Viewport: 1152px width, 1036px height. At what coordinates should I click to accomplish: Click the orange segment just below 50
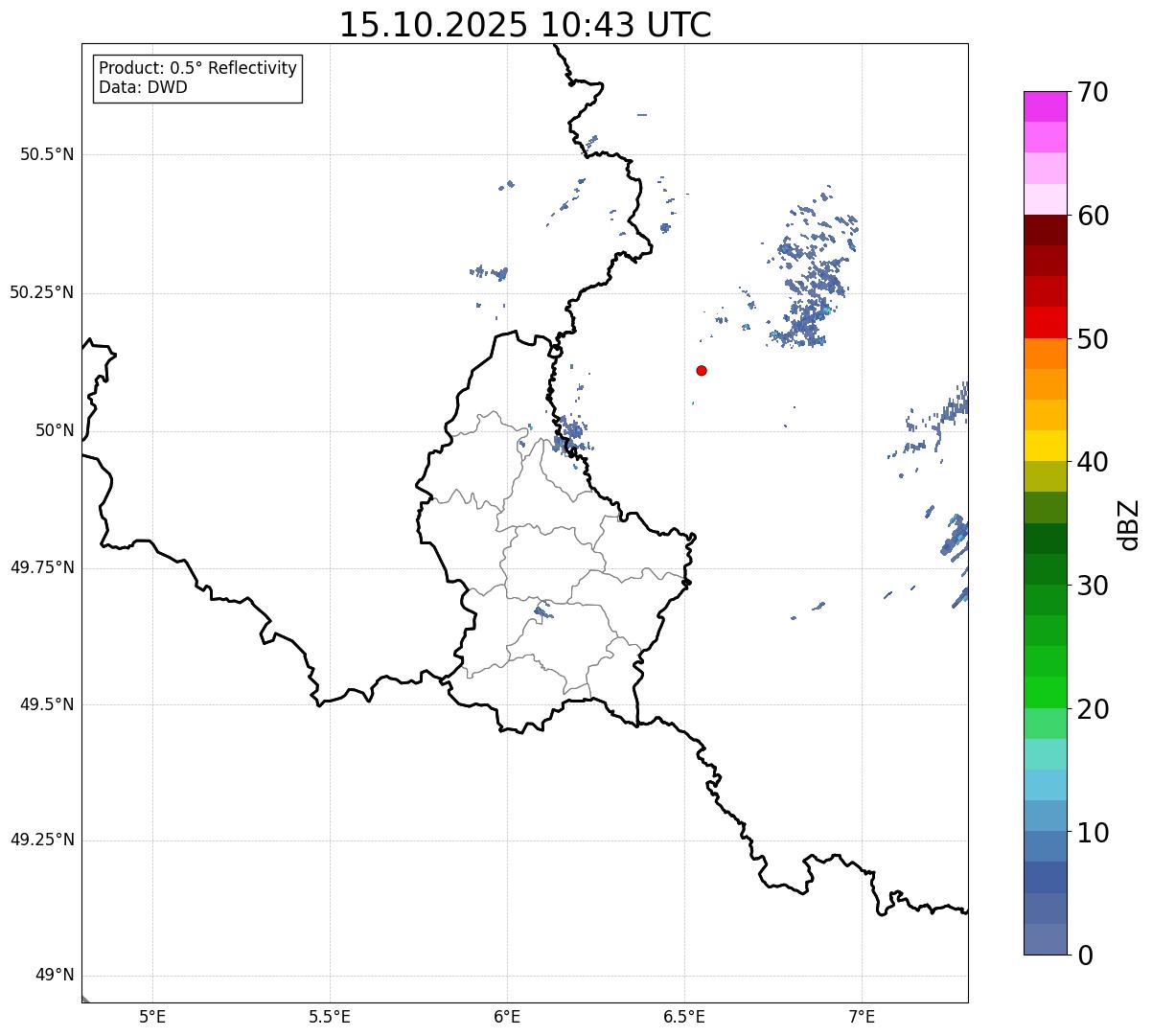[1045, 354]
